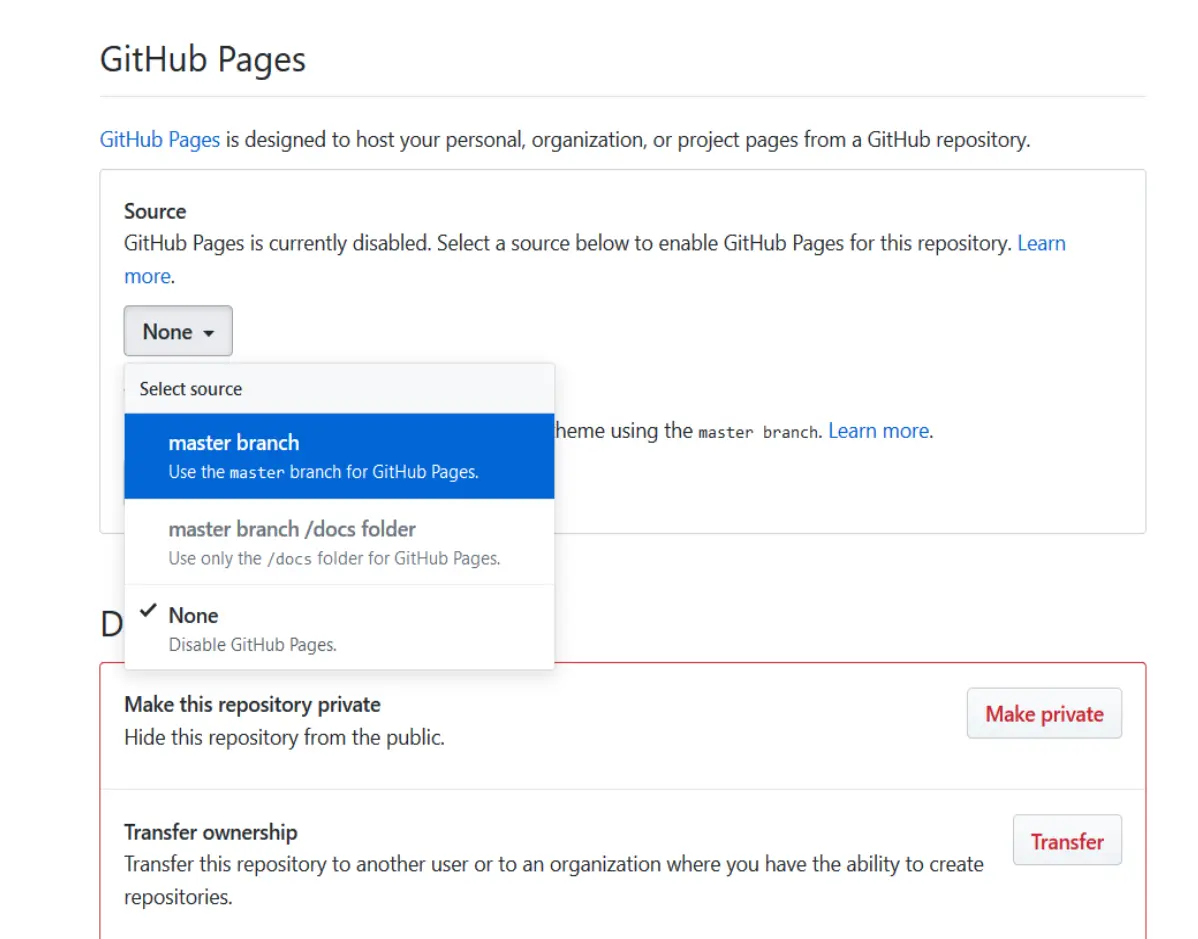The width and height of the screenshot is (1198, 939).
Task: Click 'Use the master branch for GitHub Pages' description
Action: pyautogui.click(x=323, y=472)
